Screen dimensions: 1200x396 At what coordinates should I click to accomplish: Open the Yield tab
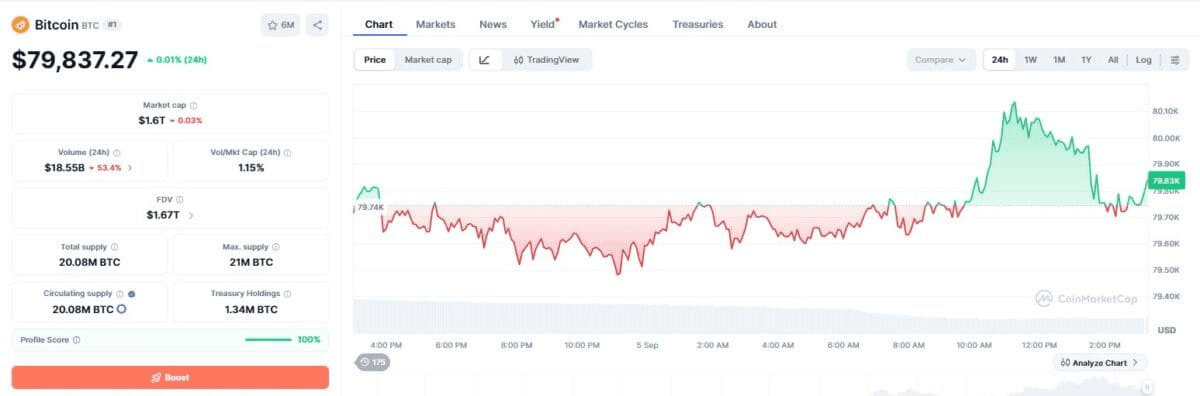pos(544,24)
